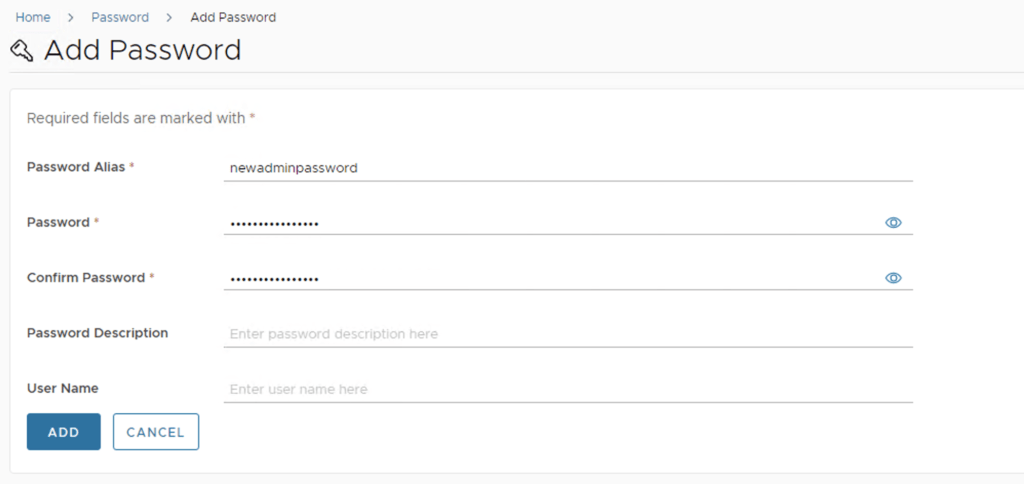The width and height of the screenshot is (1024, 484).
Task: Focus the User Name input field
Action: click(x=568, y=389)
